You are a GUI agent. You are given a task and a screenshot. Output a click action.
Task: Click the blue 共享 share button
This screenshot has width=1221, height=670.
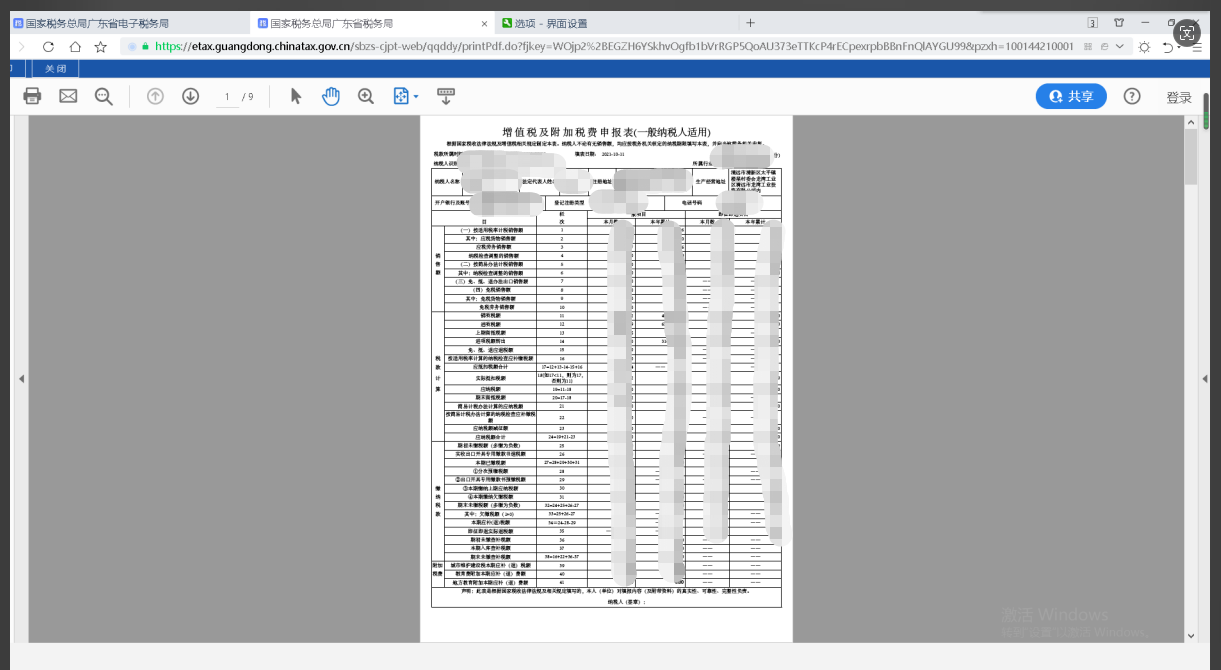(x=1071, y=96)
